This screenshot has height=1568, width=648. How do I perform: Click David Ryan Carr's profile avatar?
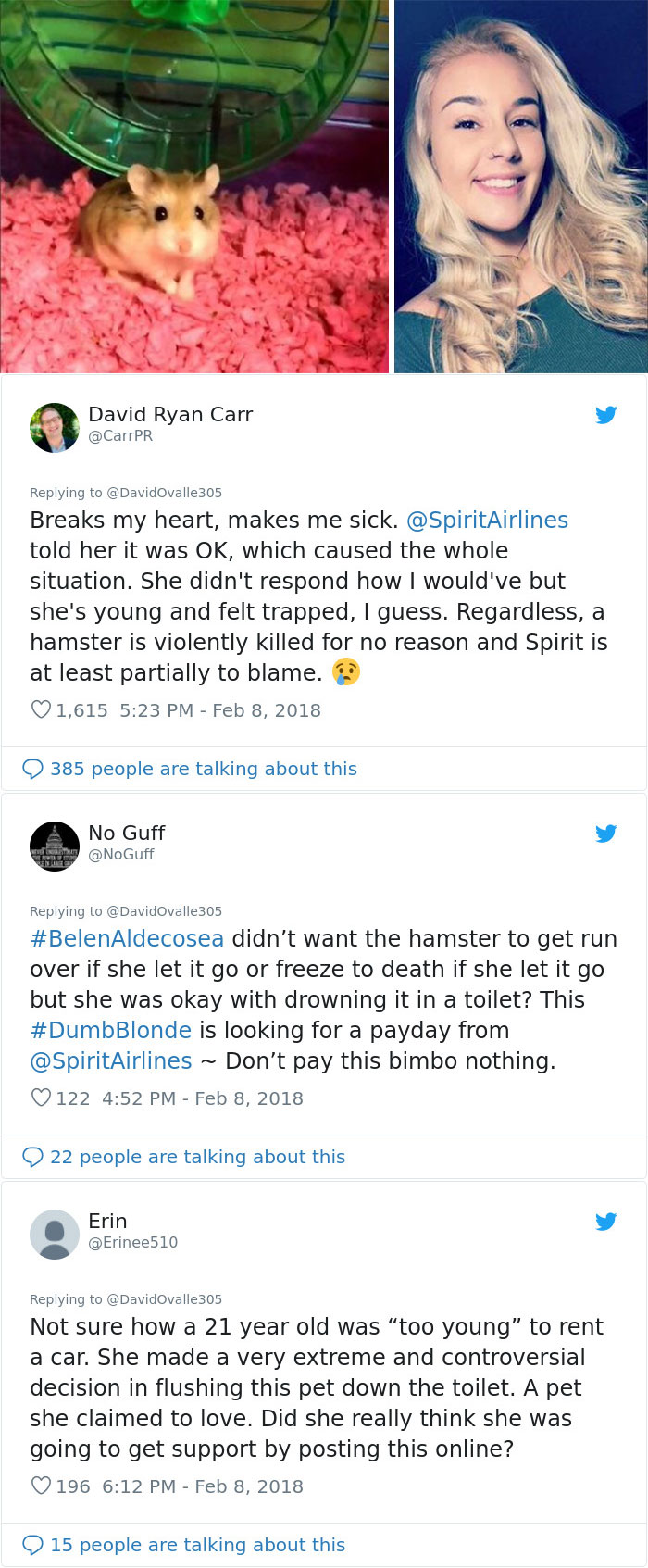pos(54,427)
